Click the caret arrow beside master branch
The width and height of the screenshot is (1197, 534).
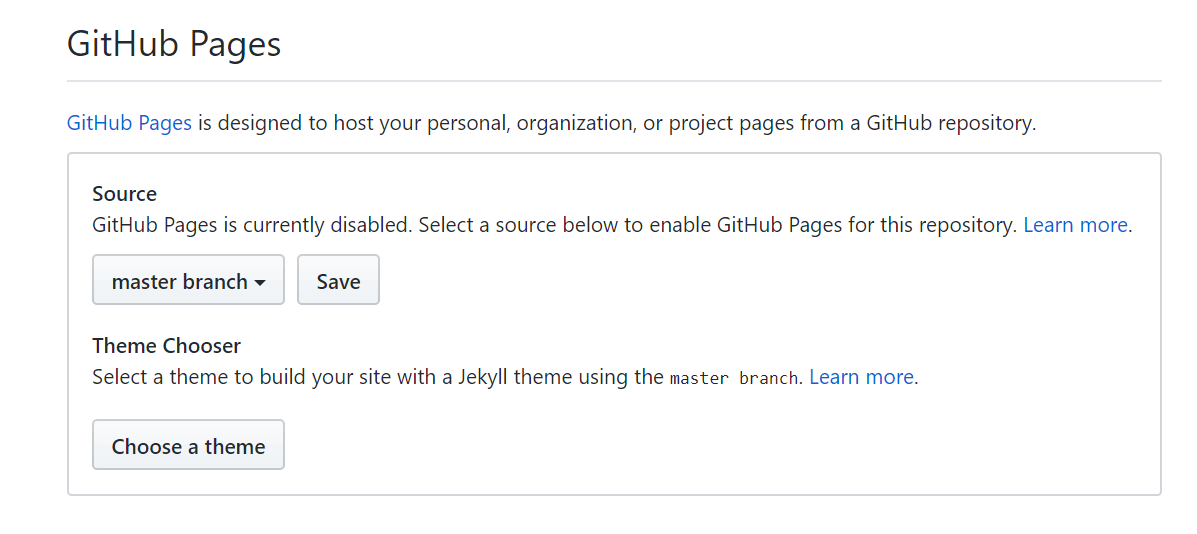click(x=261, y=283)
